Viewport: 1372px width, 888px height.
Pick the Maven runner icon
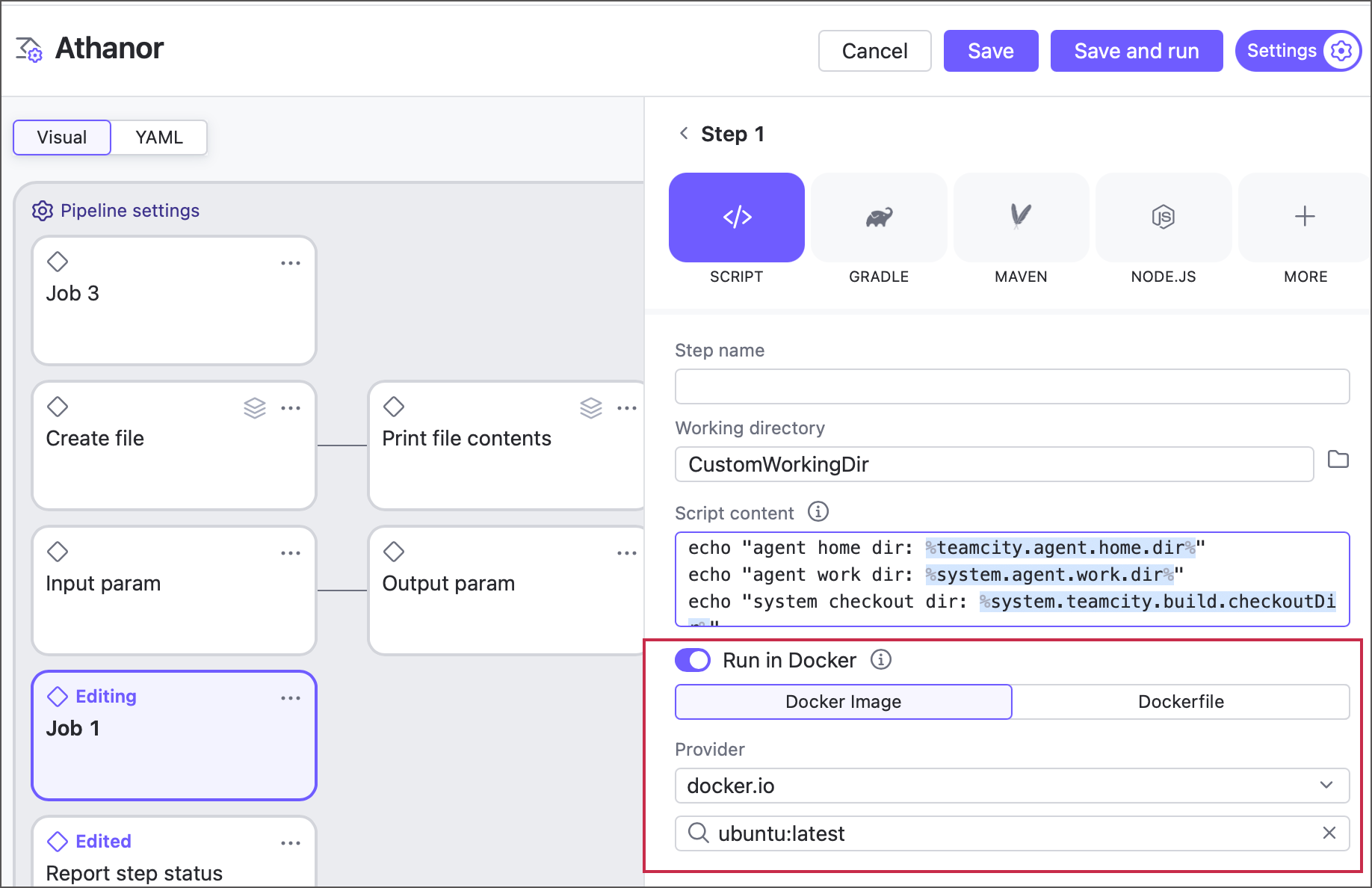pos(1021,218)
